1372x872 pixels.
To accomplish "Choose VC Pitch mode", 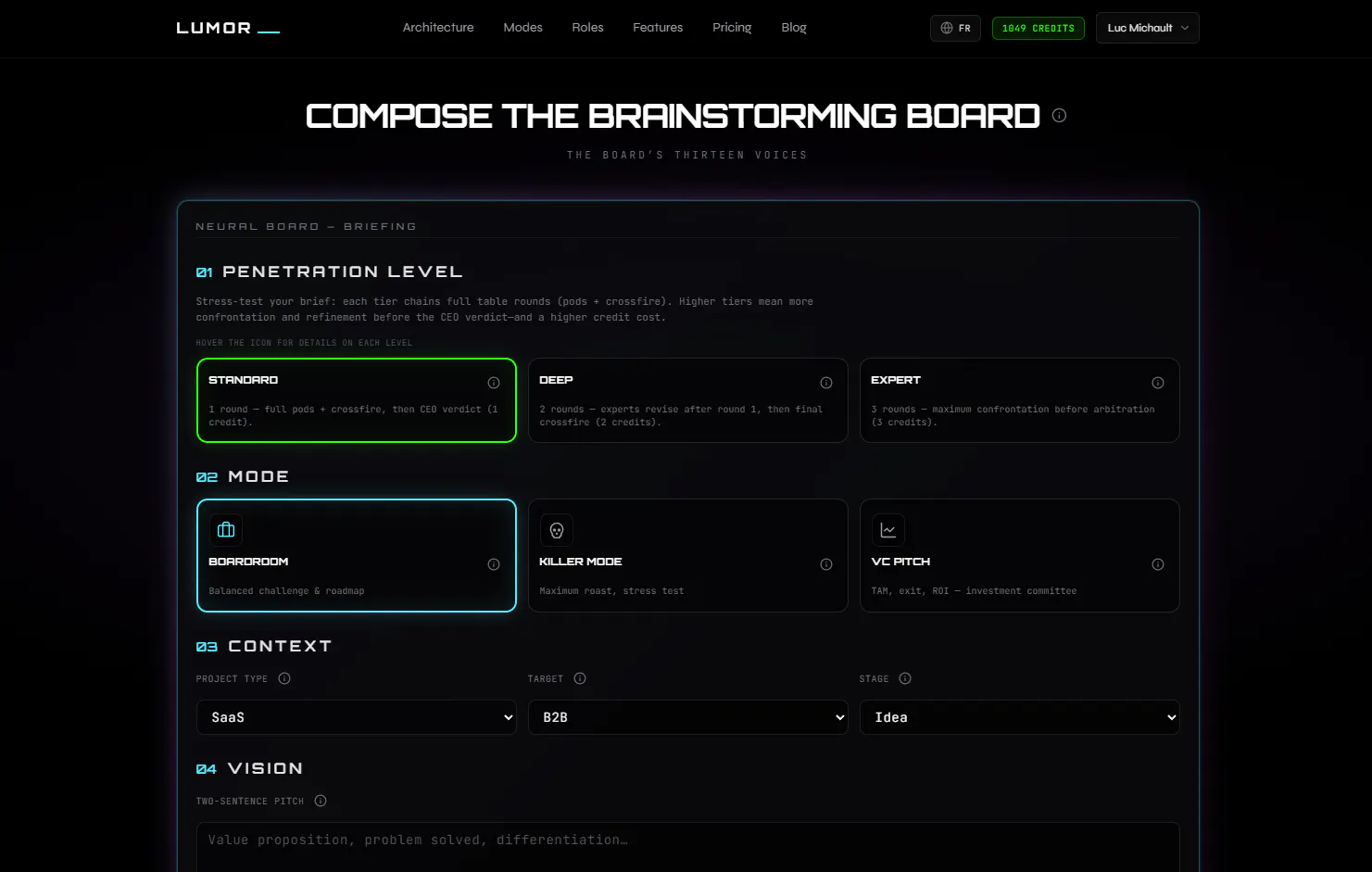I will (x=1020, y=556).
